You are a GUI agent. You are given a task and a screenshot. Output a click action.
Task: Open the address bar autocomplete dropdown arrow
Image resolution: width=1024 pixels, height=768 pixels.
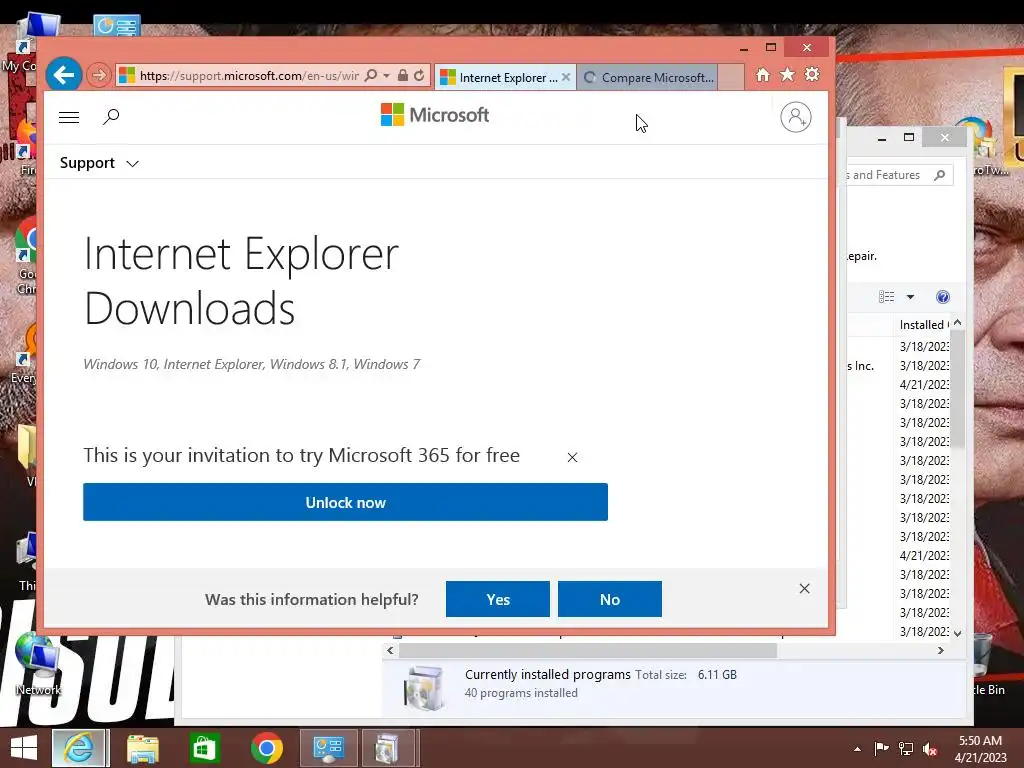click(x=386, y=76)
